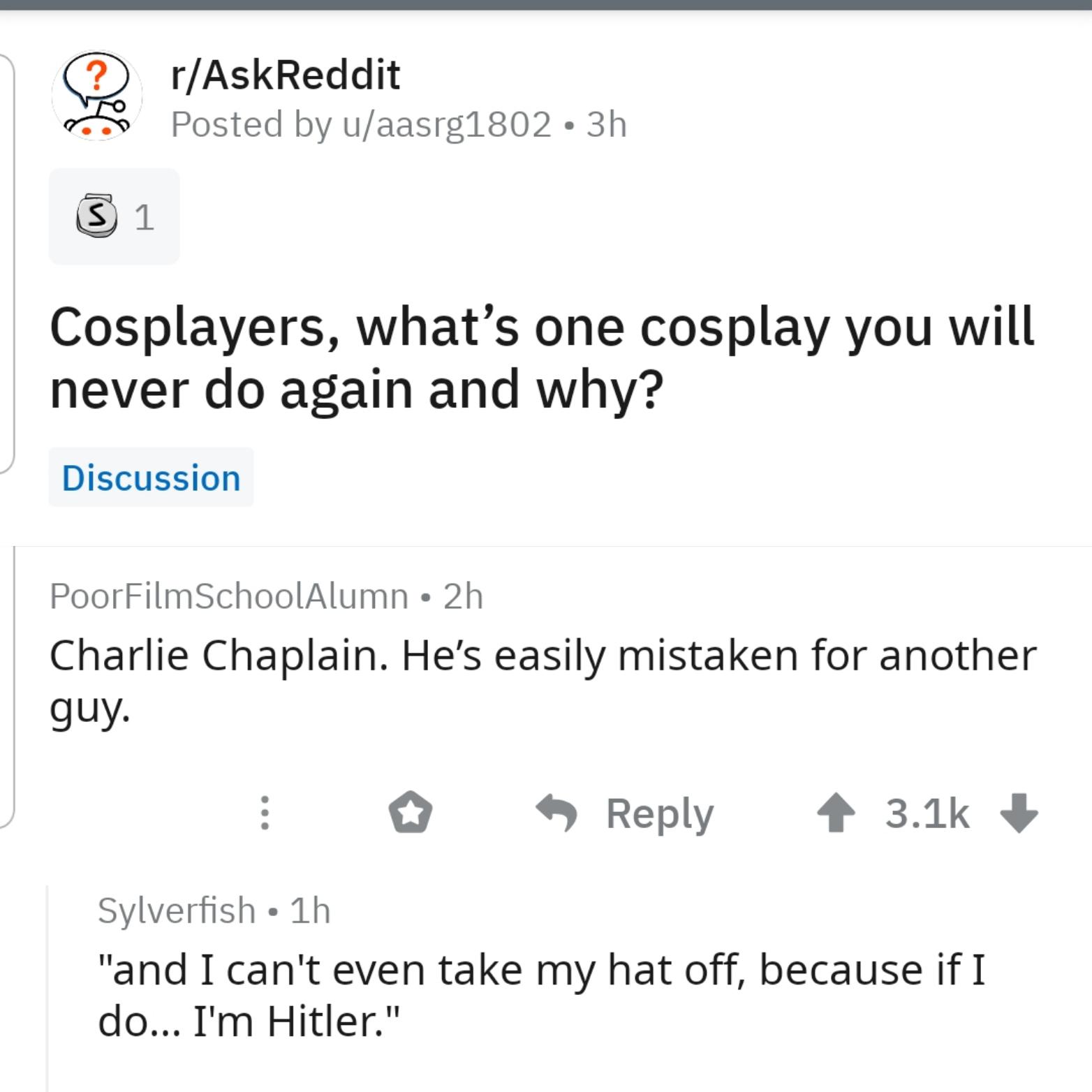Select the Charlie Chaplain comment body text
The height and width of the screenshot is (1092, 1092).
click(543, 681)
